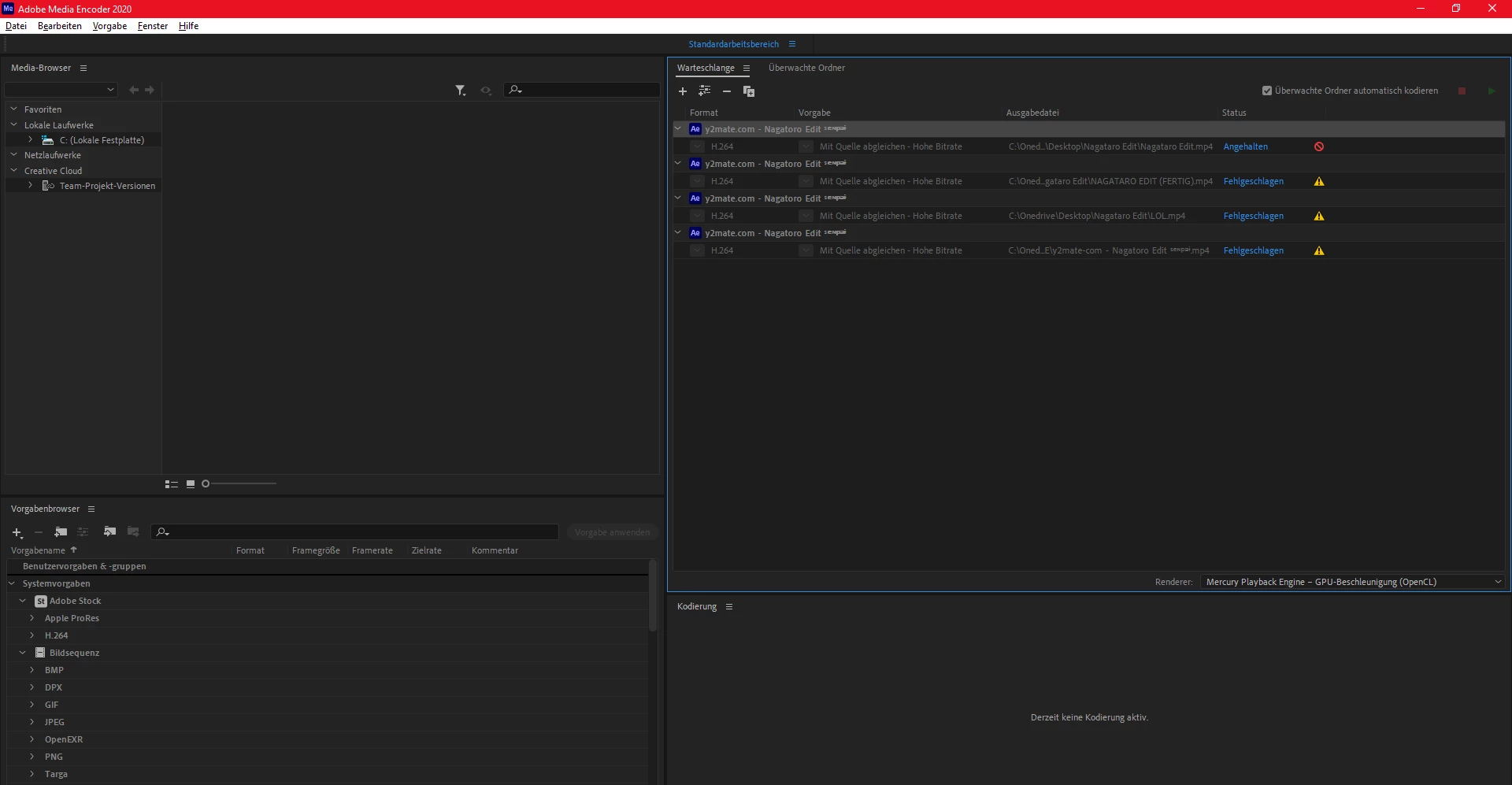Select the OpenEXR preset row
The image size is (1512, 785).
click(x=327, y=739)
